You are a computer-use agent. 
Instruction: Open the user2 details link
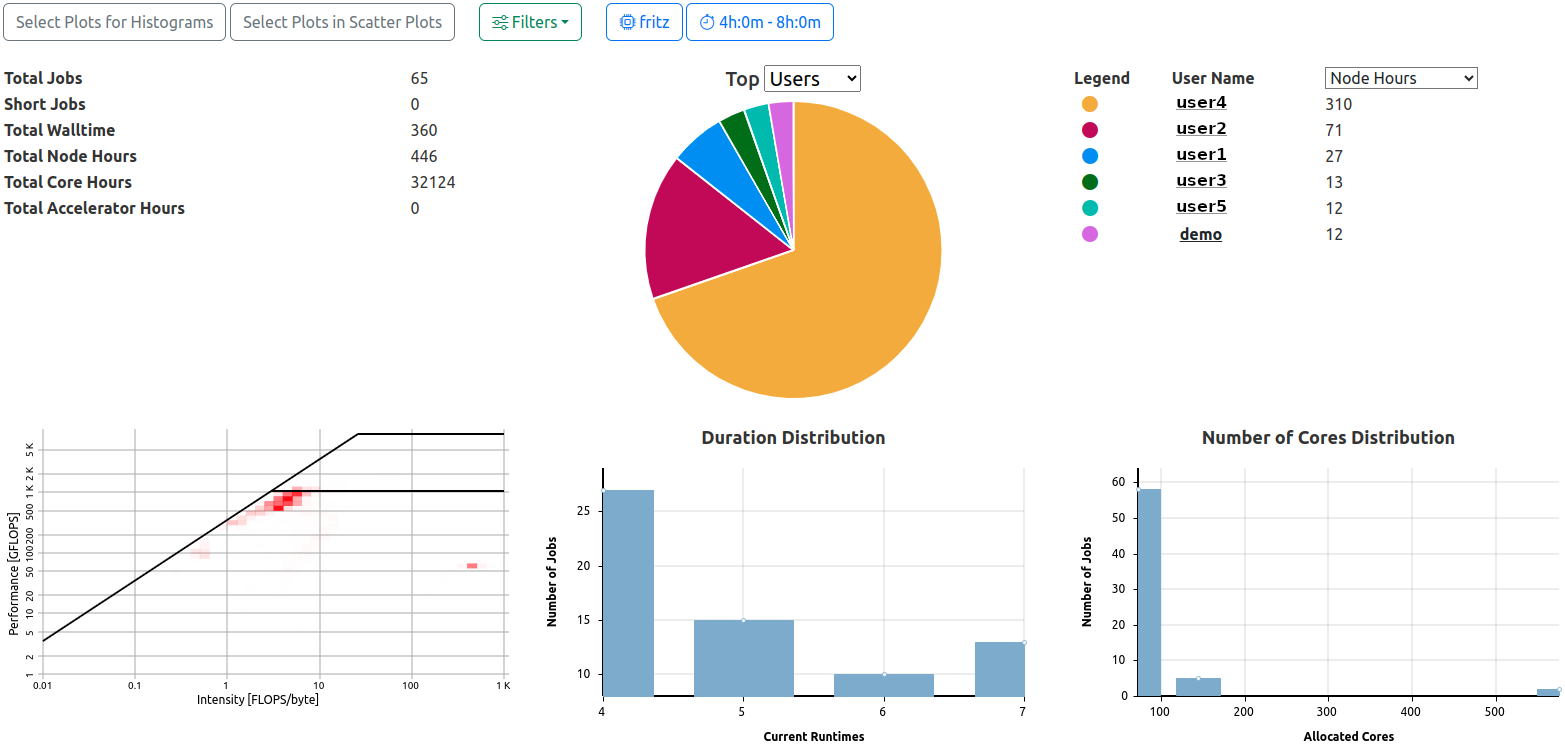click(1200, 128)
